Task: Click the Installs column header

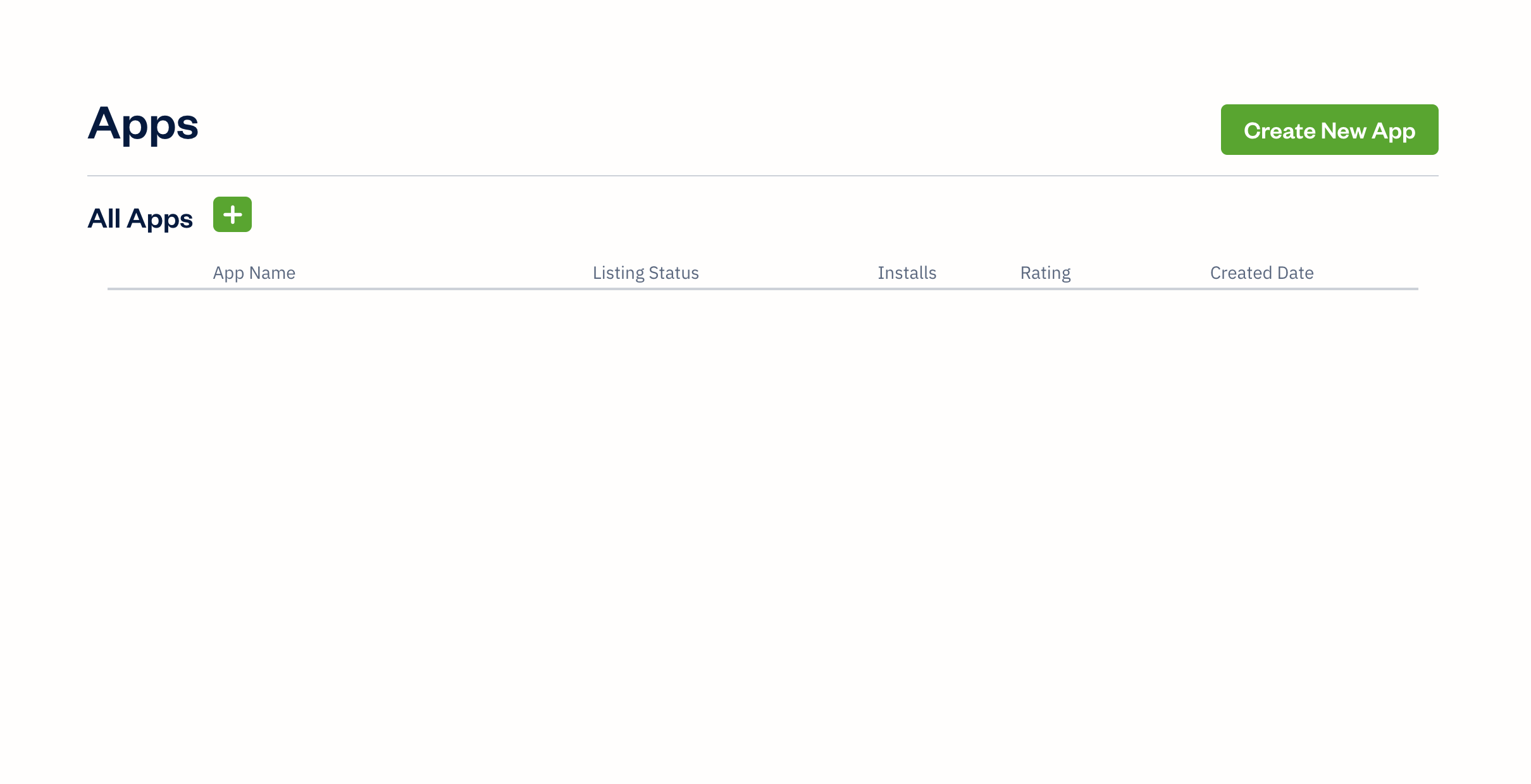Action: 907,273
